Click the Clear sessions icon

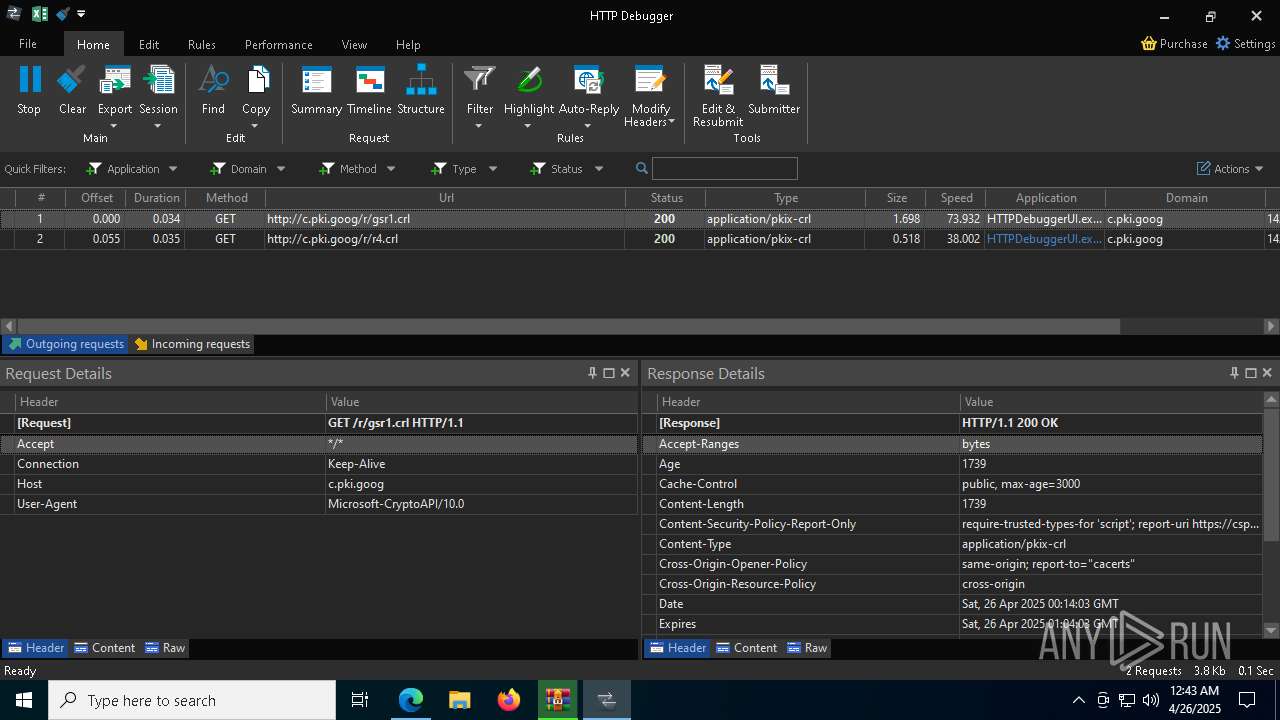(x=72, y=80)
